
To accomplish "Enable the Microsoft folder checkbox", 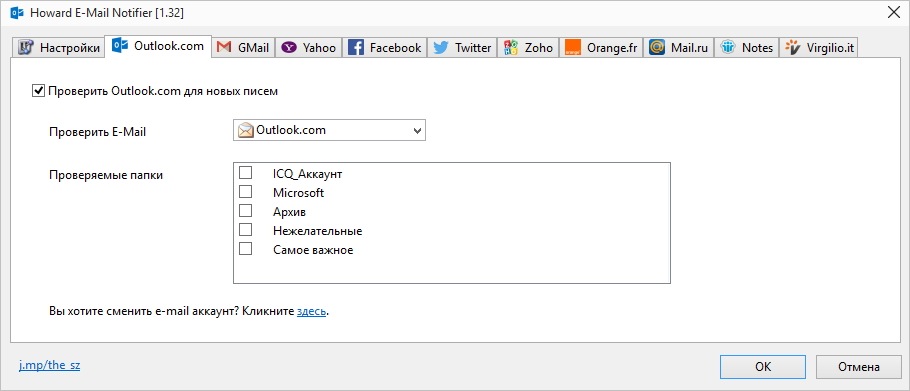I will coord(245,192).
